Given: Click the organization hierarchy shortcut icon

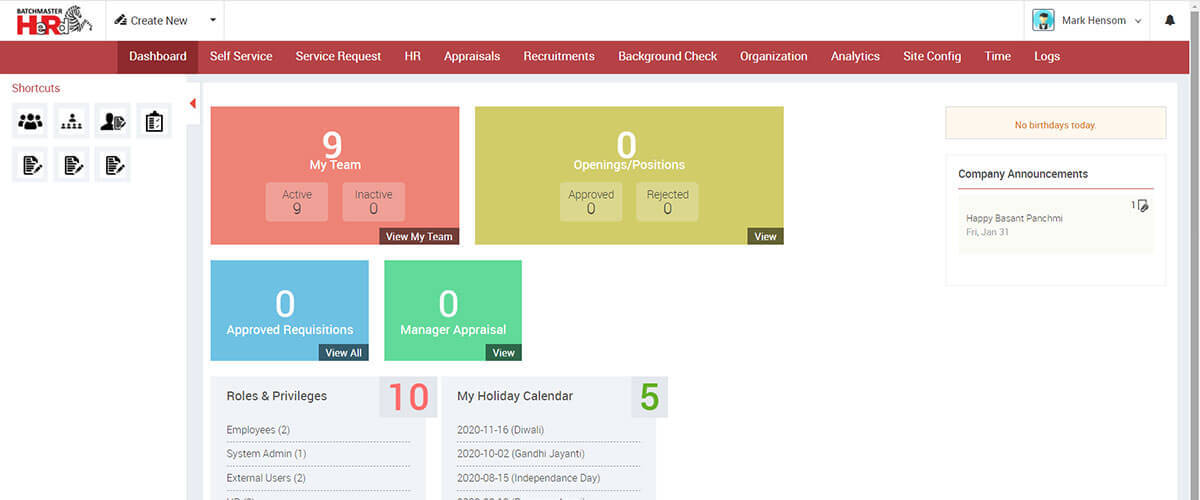Looking at the screenshot, I should [72, 122].
